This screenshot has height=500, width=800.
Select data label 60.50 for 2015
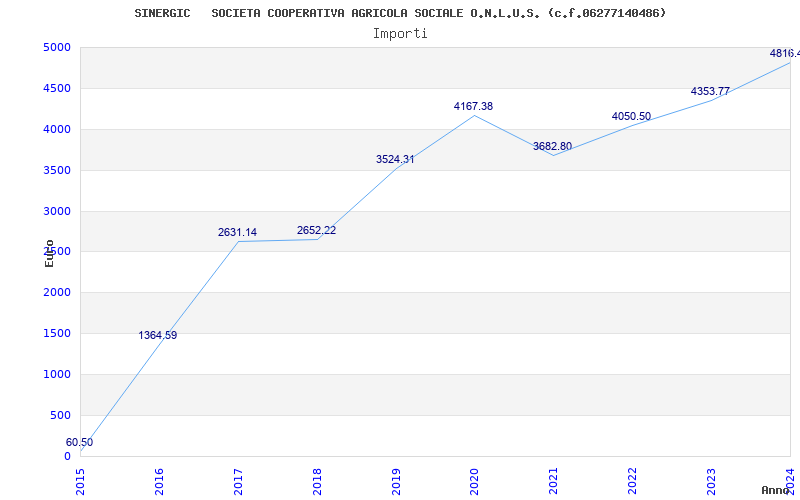80,442
